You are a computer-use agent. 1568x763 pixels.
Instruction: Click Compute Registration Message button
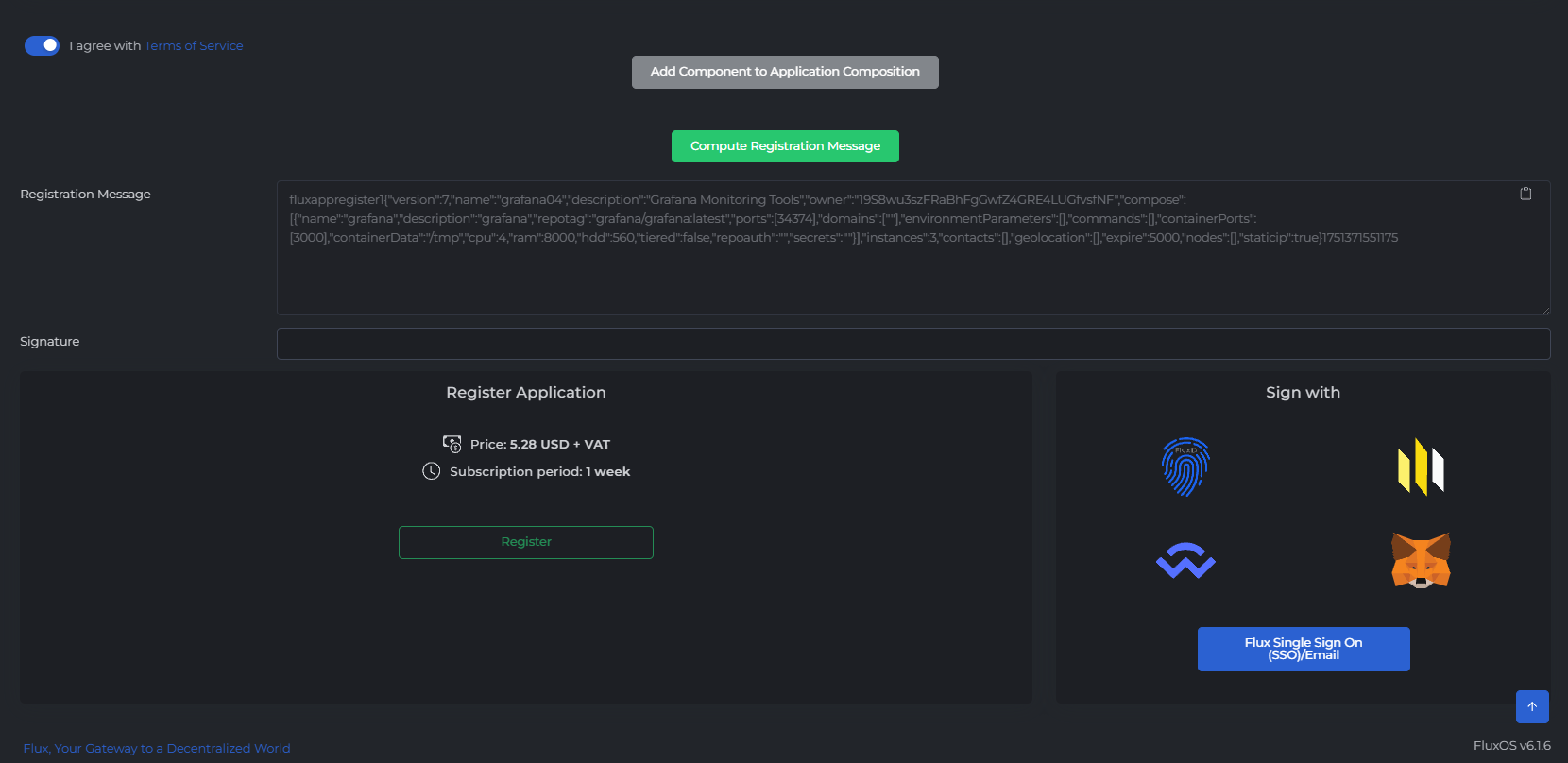point(785,146)
